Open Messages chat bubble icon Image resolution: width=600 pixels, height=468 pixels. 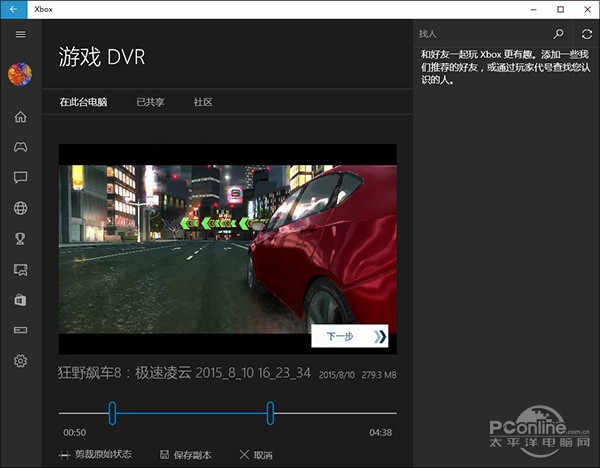click(x=20, y=177)
